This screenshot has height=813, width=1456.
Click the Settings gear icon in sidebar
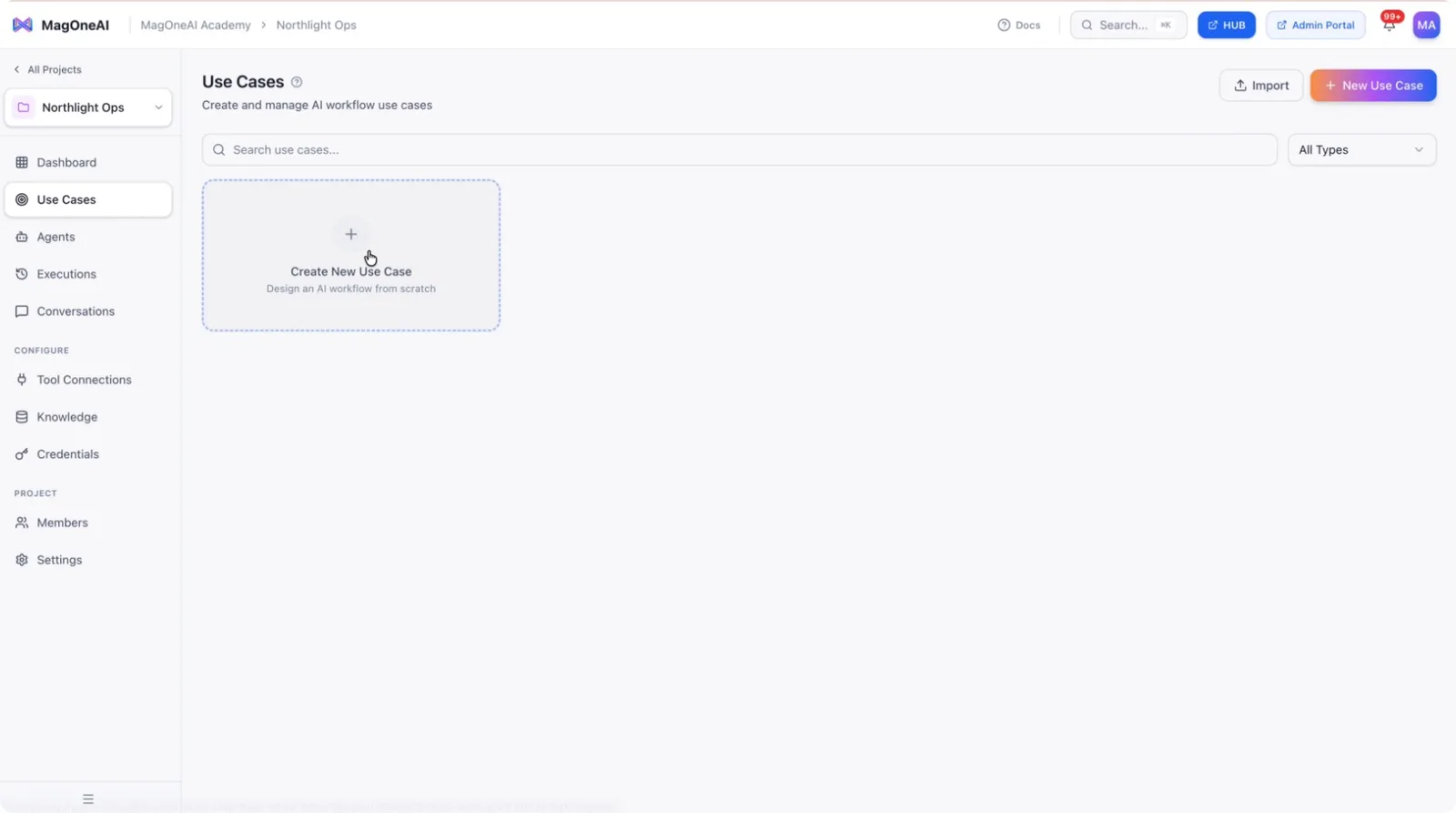coord(22,560)
